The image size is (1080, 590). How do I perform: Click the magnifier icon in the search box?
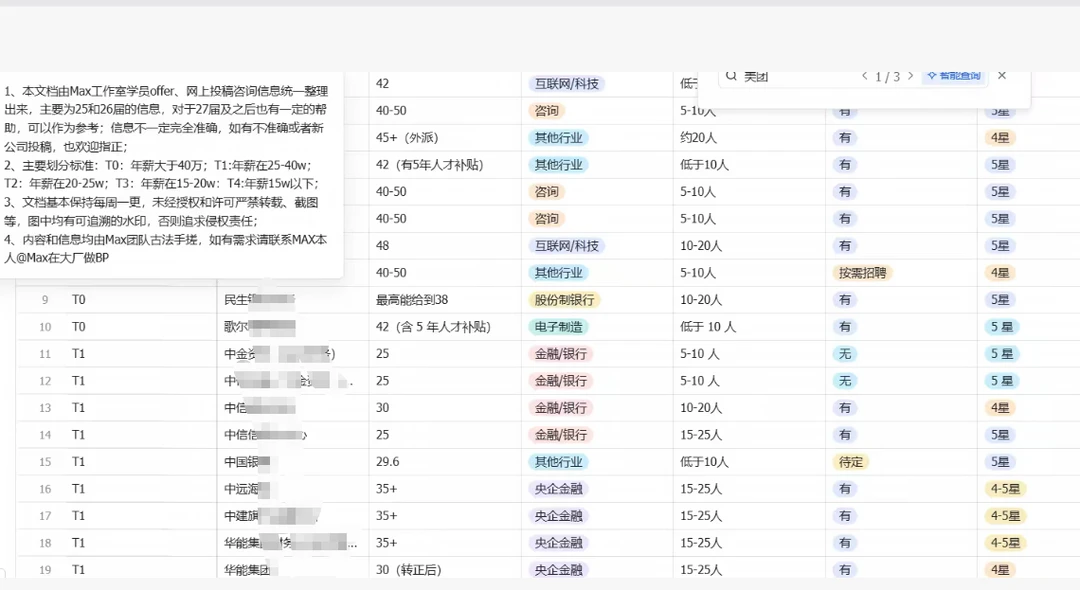(x=731, y=75)
